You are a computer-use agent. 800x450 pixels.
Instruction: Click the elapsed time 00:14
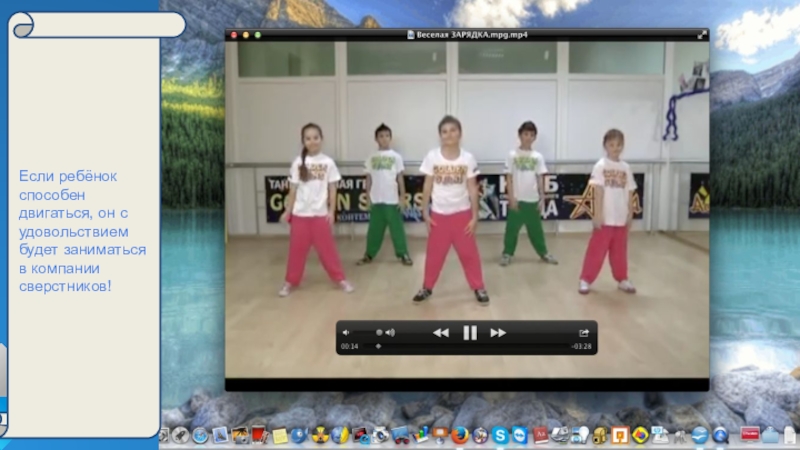(x=349, y=346)
